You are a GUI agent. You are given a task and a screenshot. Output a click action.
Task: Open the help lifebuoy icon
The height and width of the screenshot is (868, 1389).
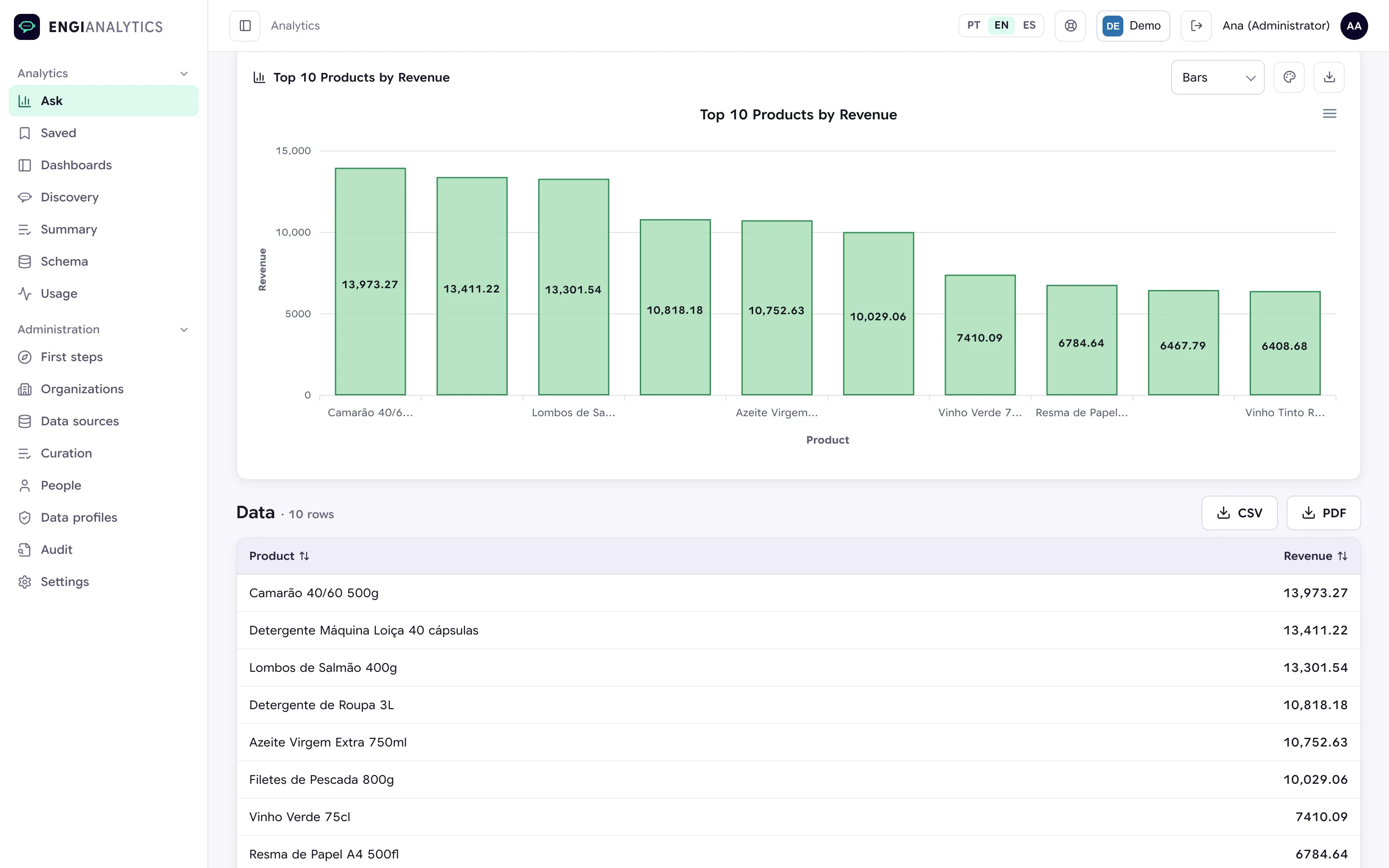point(1070,26)
